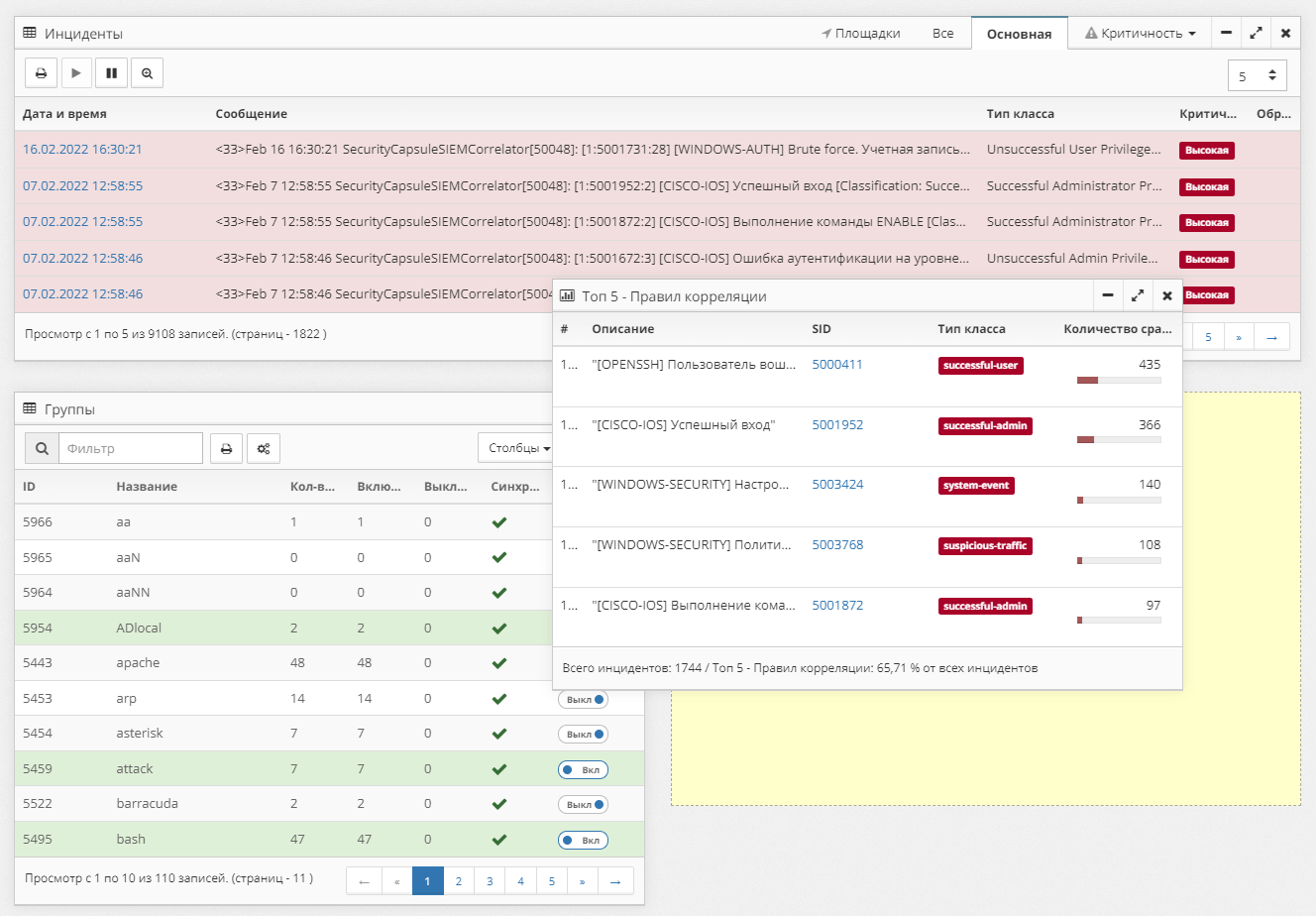Open the Критичность dropdown
The height and width of the screenshot is (916, 1316).
click(x=1141, y=34)
